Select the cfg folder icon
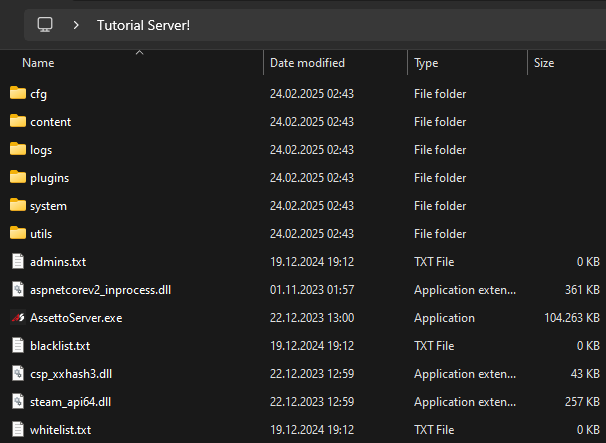 17,94
